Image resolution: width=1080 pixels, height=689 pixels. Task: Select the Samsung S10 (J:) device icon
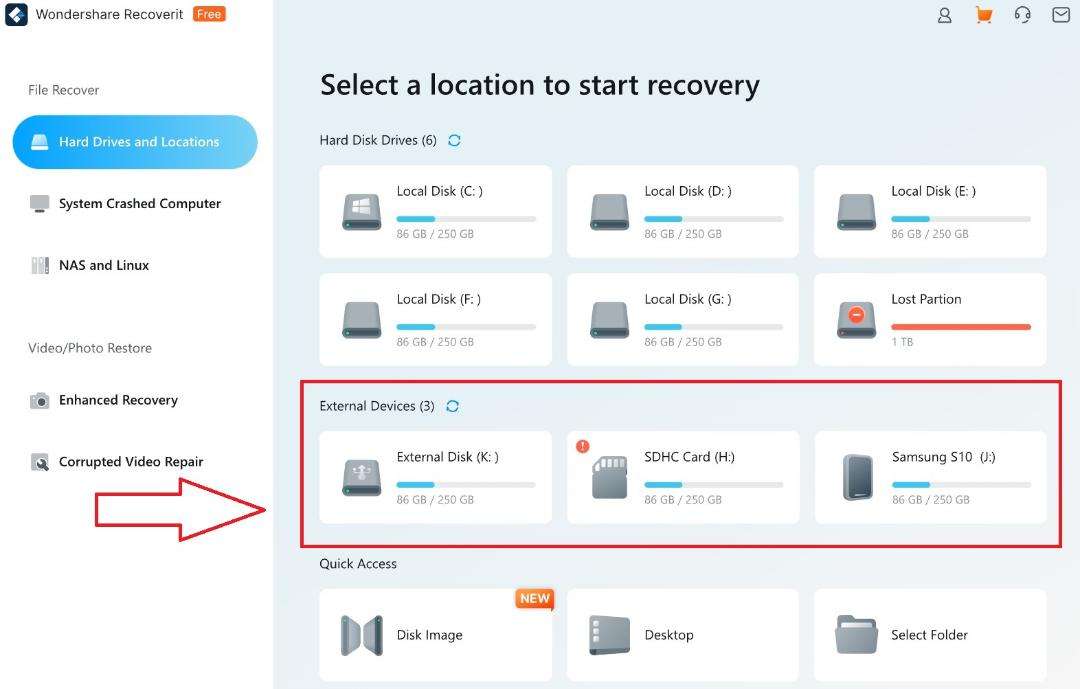click(858, 477)
